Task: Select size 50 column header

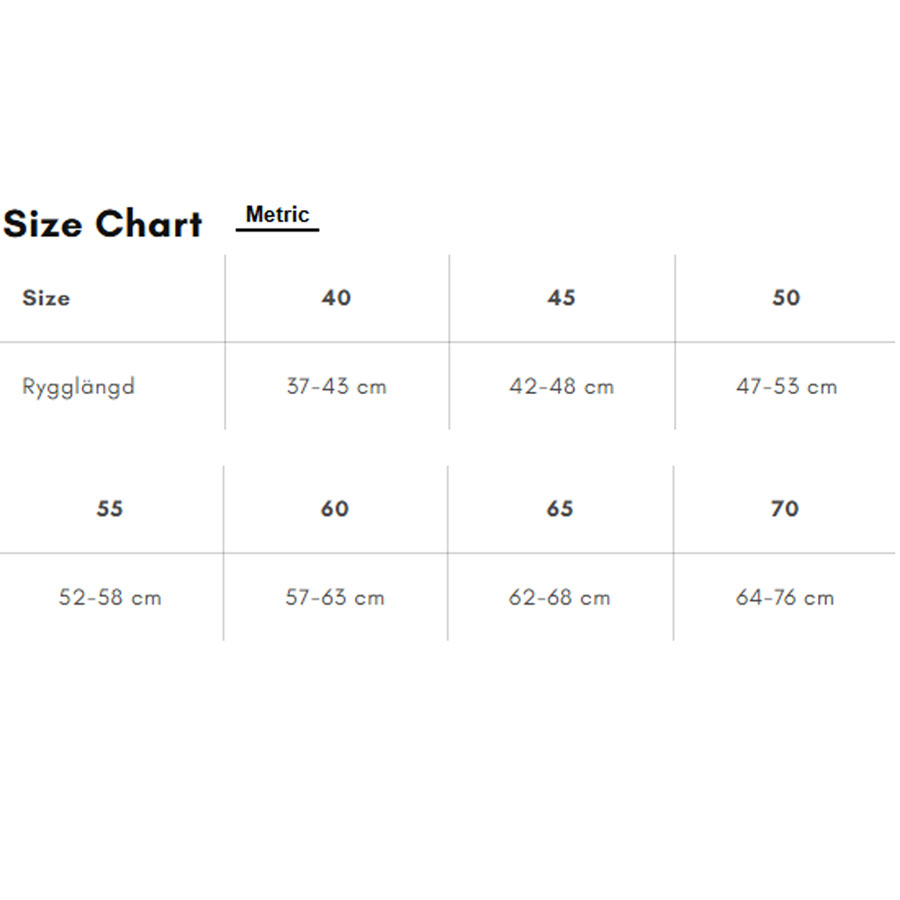Action: pyautogui.click(x=786, y=297)
